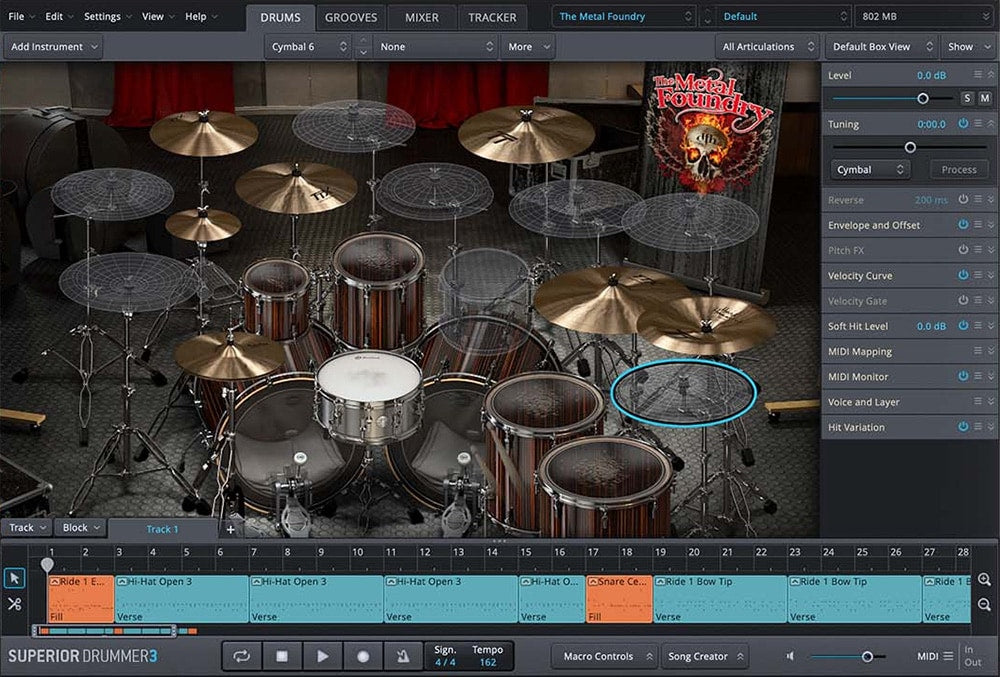Click the Song Creator button
1000x677 pixels.
click(x=704, y=656)
